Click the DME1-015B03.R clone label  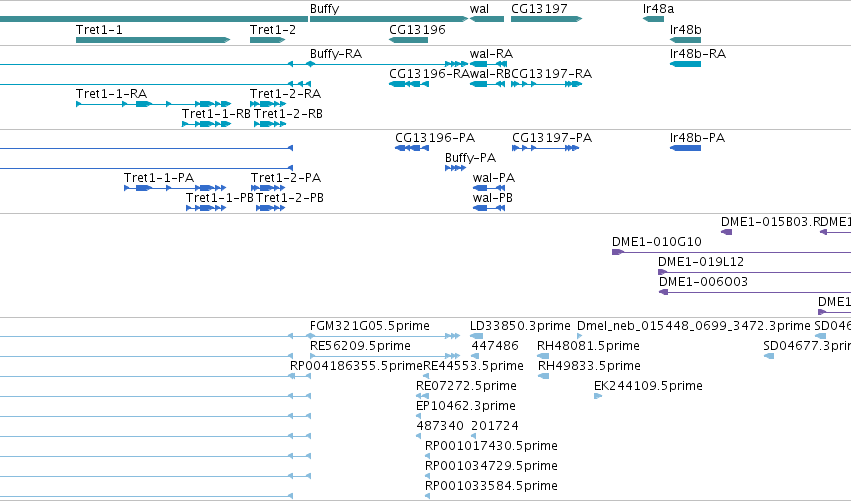click(770, 222)
